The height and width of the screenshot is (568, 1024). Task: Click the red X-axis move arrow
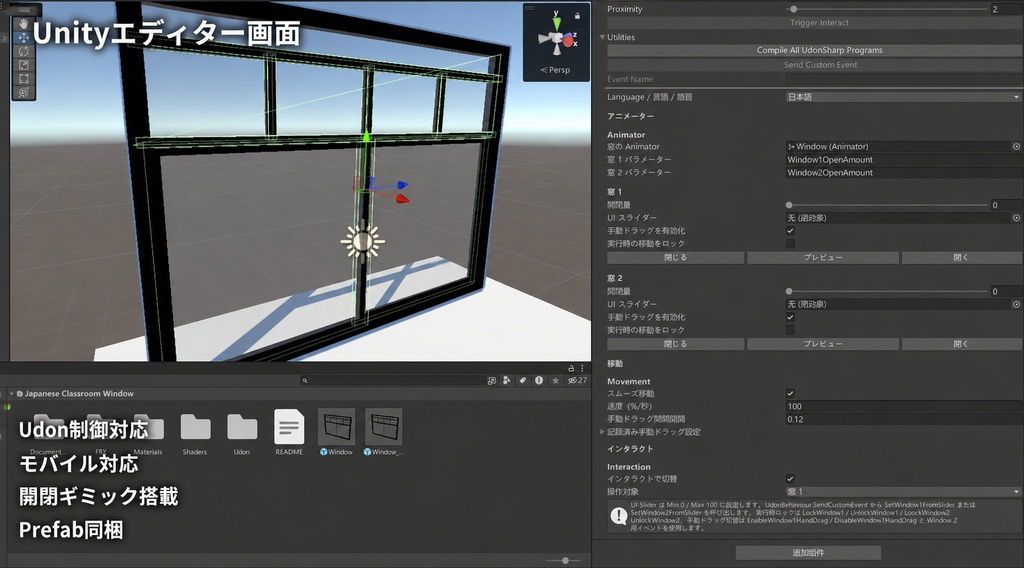[402, 198]
